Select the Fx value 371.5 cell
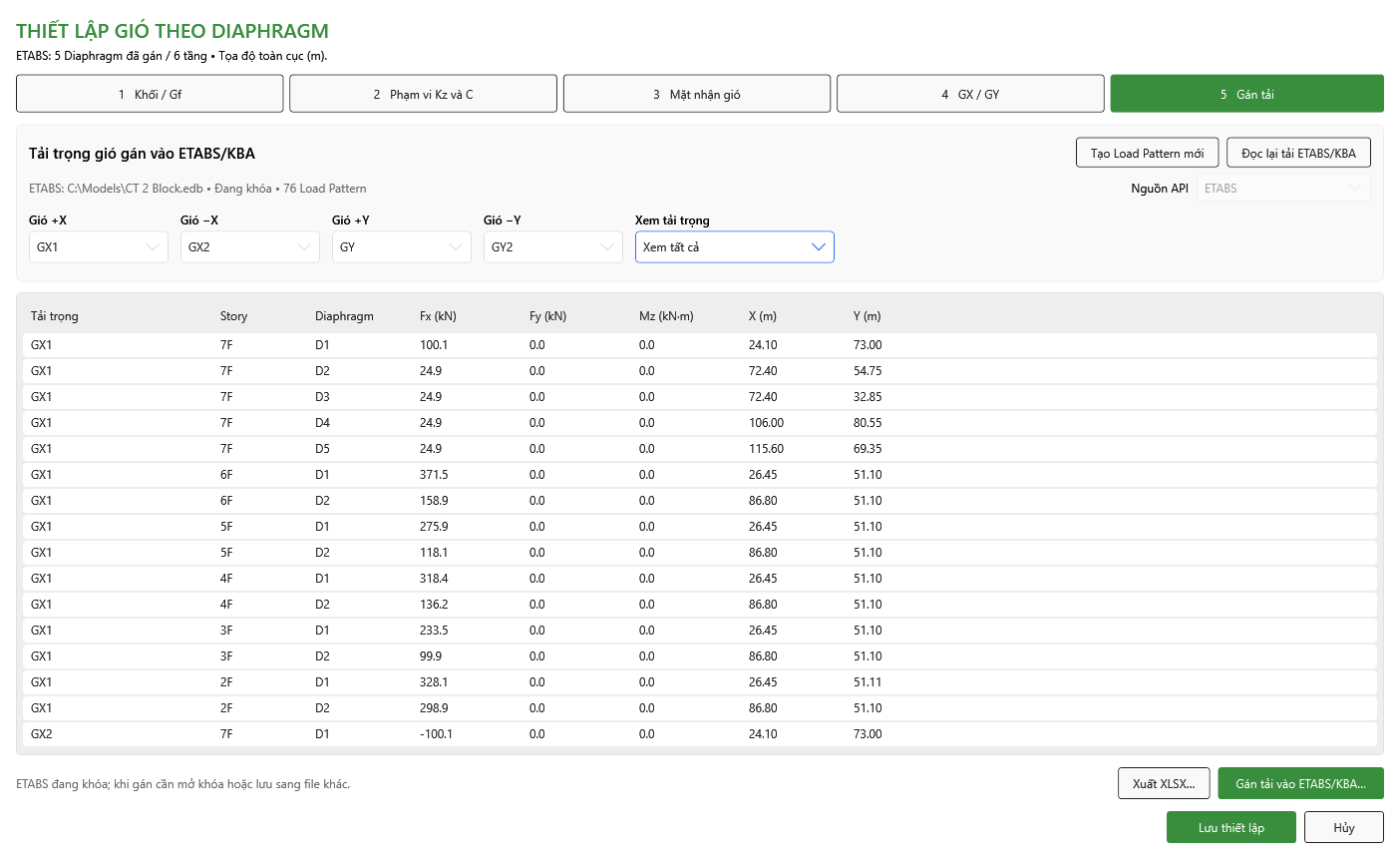The width and height of the screenshot is (1400, 859). 434,475
